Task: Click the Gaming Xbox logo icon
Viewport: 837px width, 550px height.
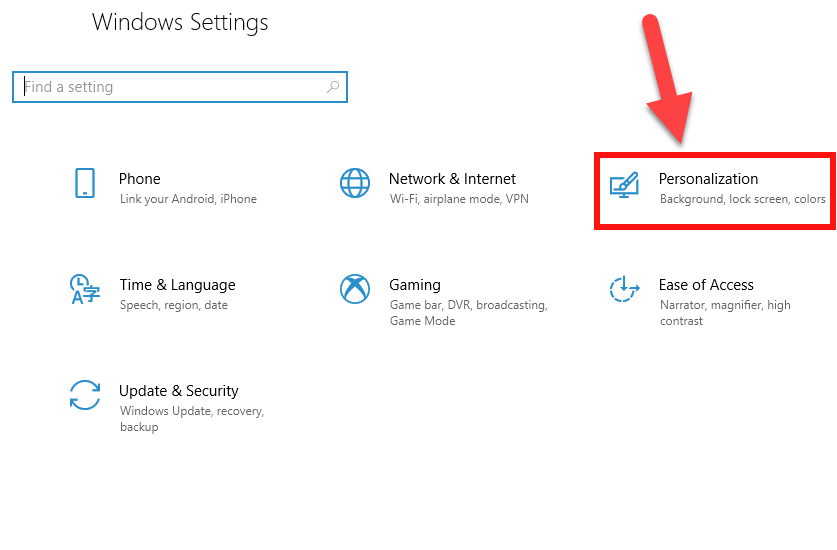Action: (355, 290)
